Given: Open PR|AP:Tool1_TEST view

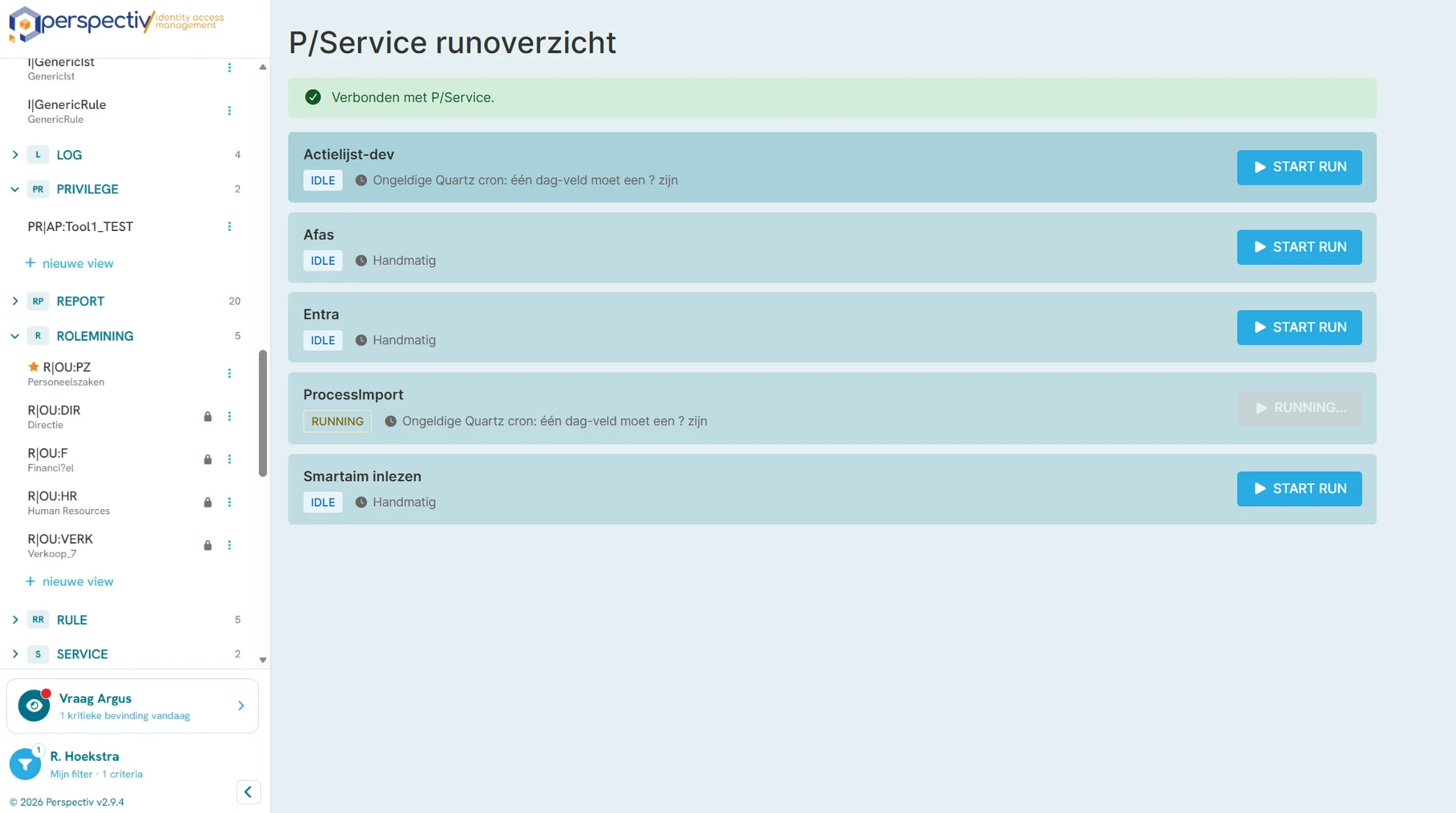Looking at the screenshot, I should pyautogui.click(x=80, y=227).
